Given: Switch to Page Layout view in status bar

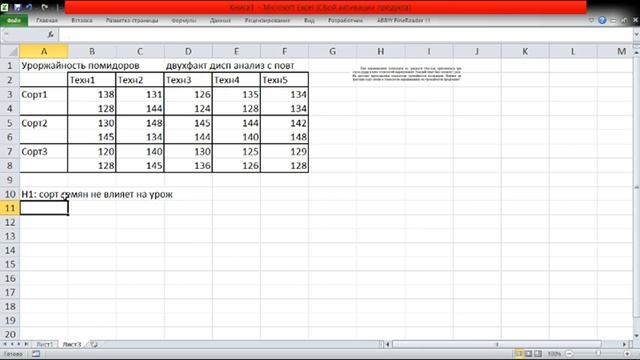Looking at the screenshot, I should coord(529,354).
